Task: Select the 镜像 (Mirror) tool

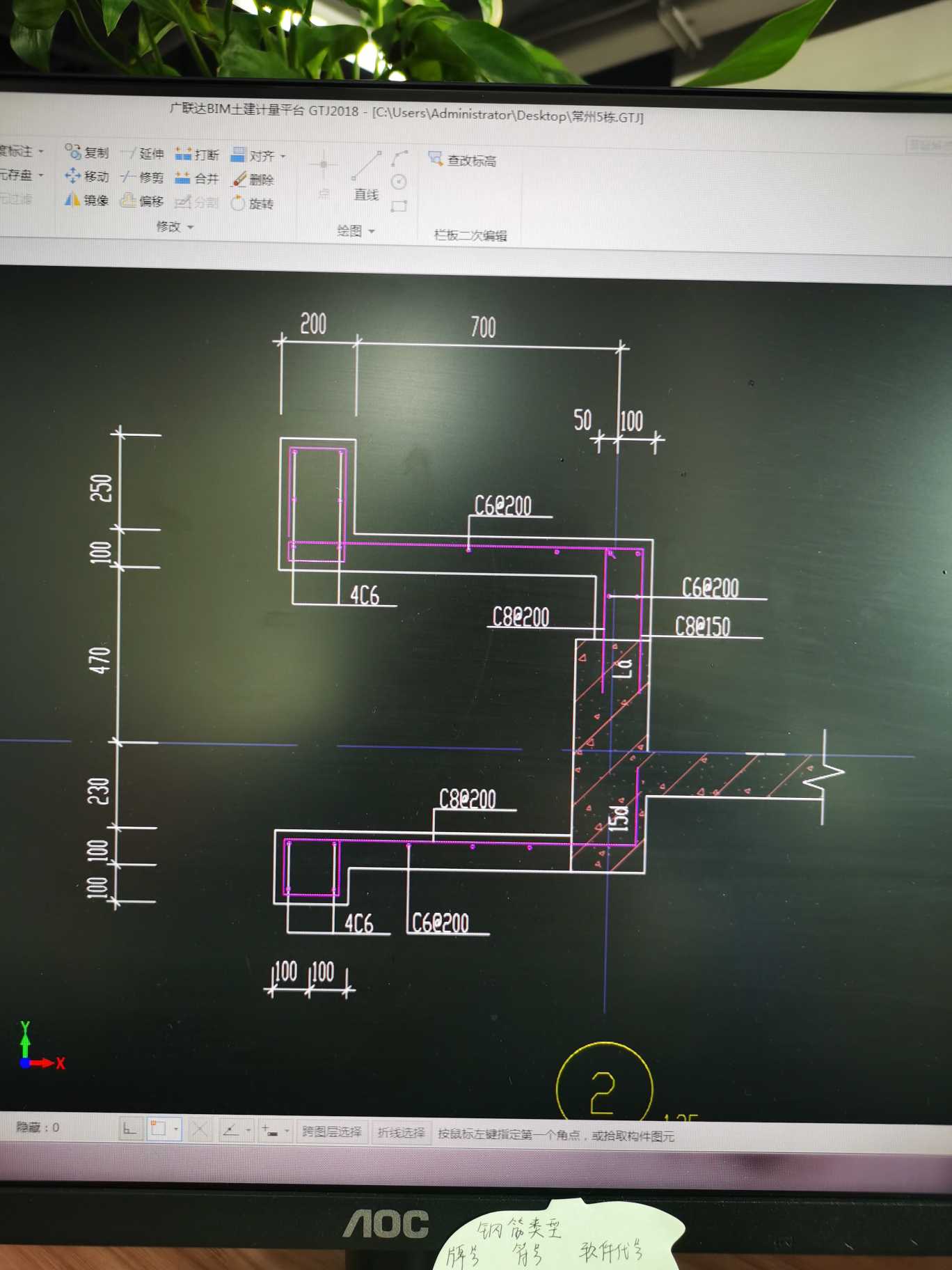Action: 87,200
